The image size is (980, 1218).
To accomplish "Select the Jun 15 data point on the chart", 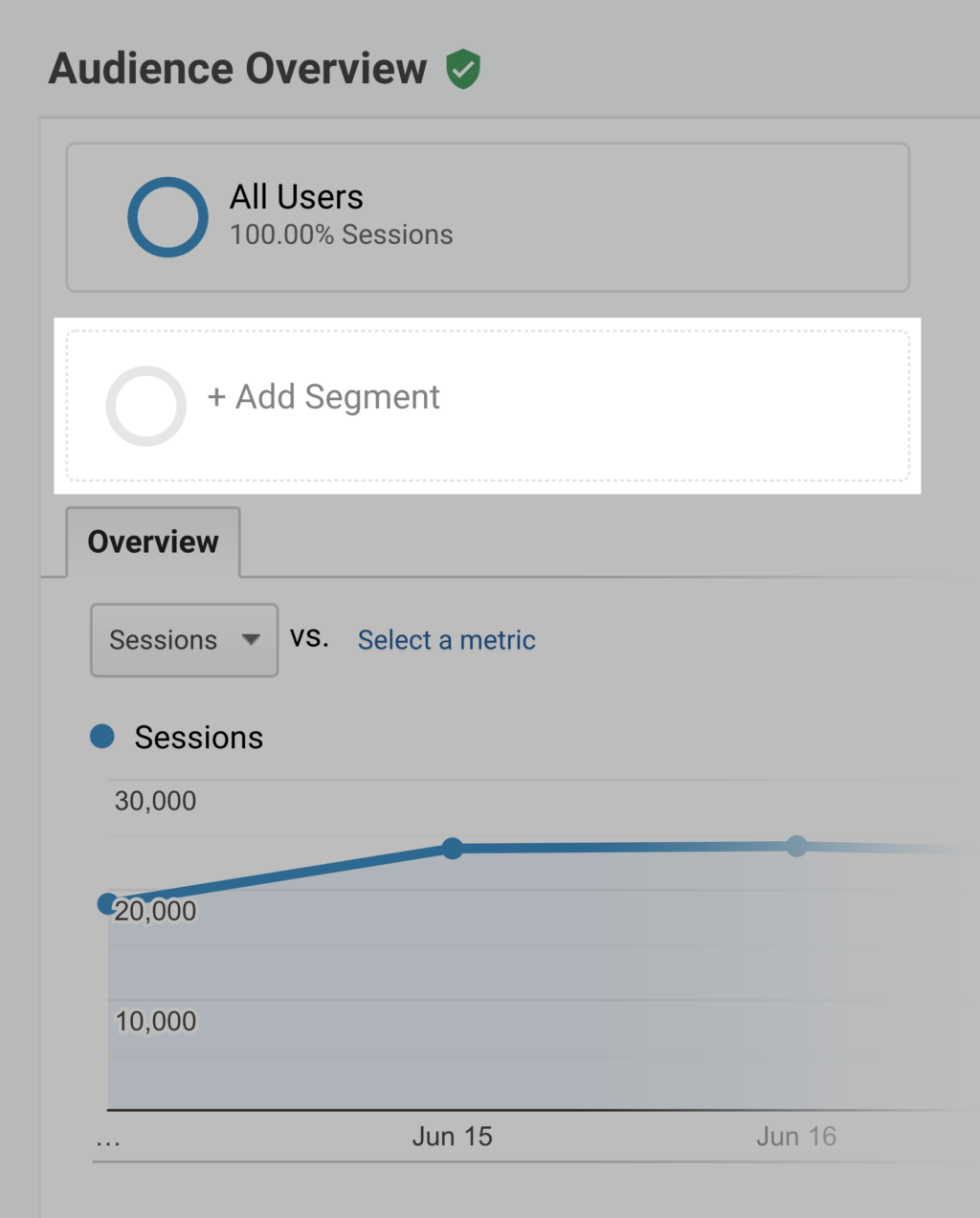I will point(452,848).
